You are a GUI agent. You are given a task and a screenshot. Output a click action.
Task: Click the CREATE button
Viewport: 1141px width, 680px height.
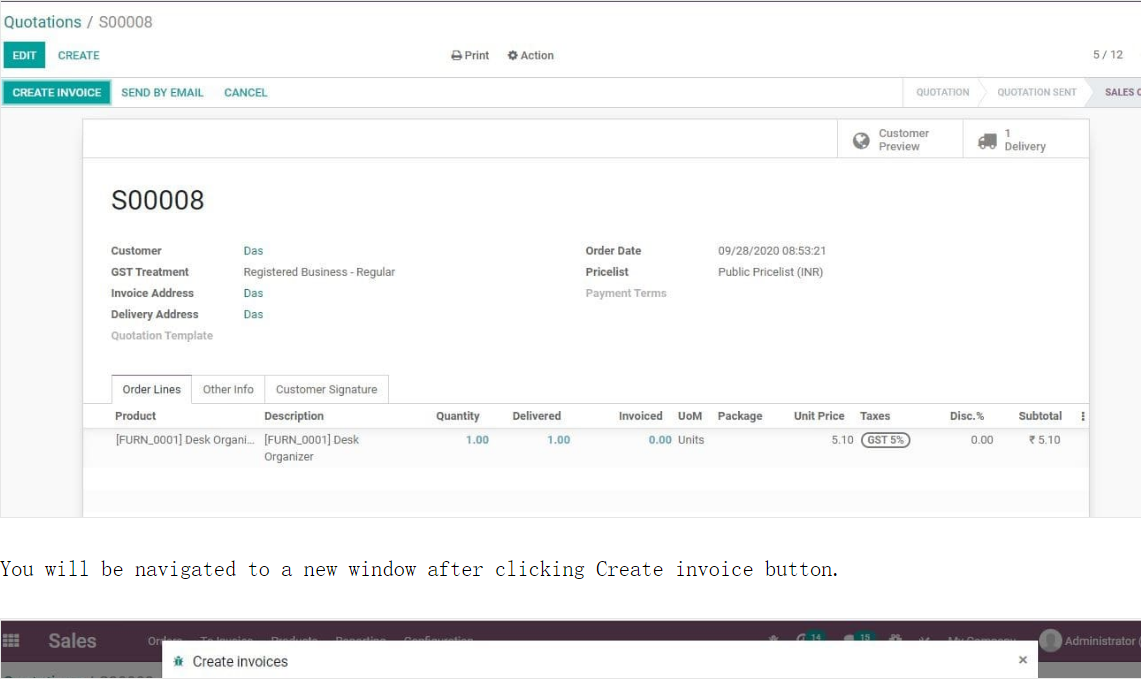point(79,55)
